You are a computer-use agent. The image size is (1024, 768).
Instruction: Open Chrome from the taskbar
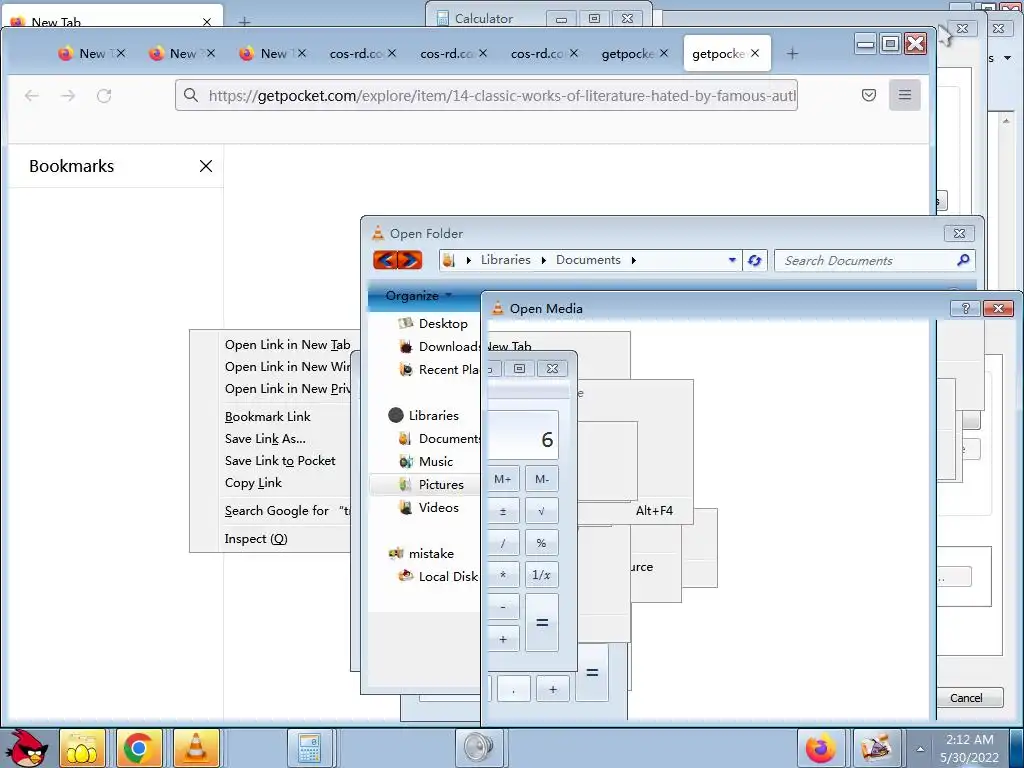pyautogui.click(x=138, y=748)
